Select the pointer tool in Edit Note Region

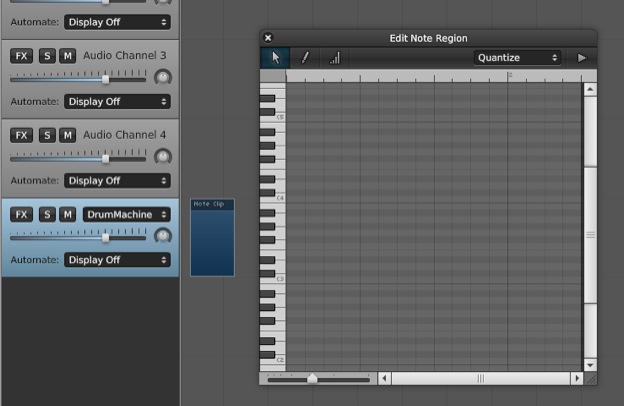[275, 58]
